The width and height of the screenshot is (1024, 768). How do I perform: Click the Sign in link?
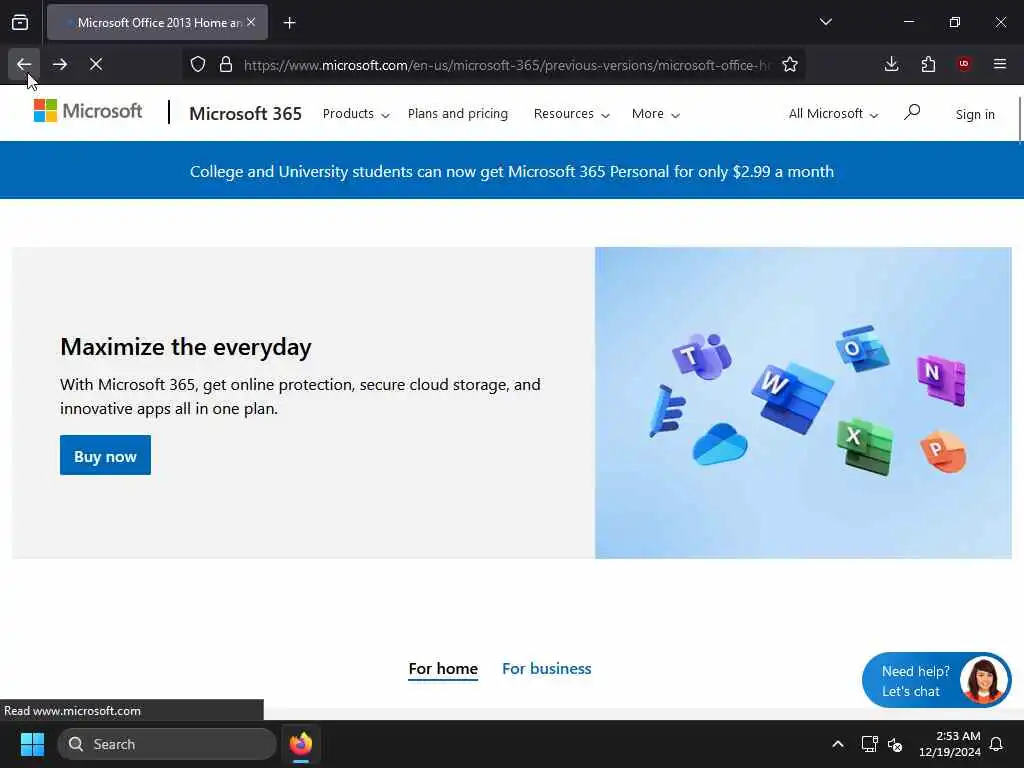tap(975, 114)
